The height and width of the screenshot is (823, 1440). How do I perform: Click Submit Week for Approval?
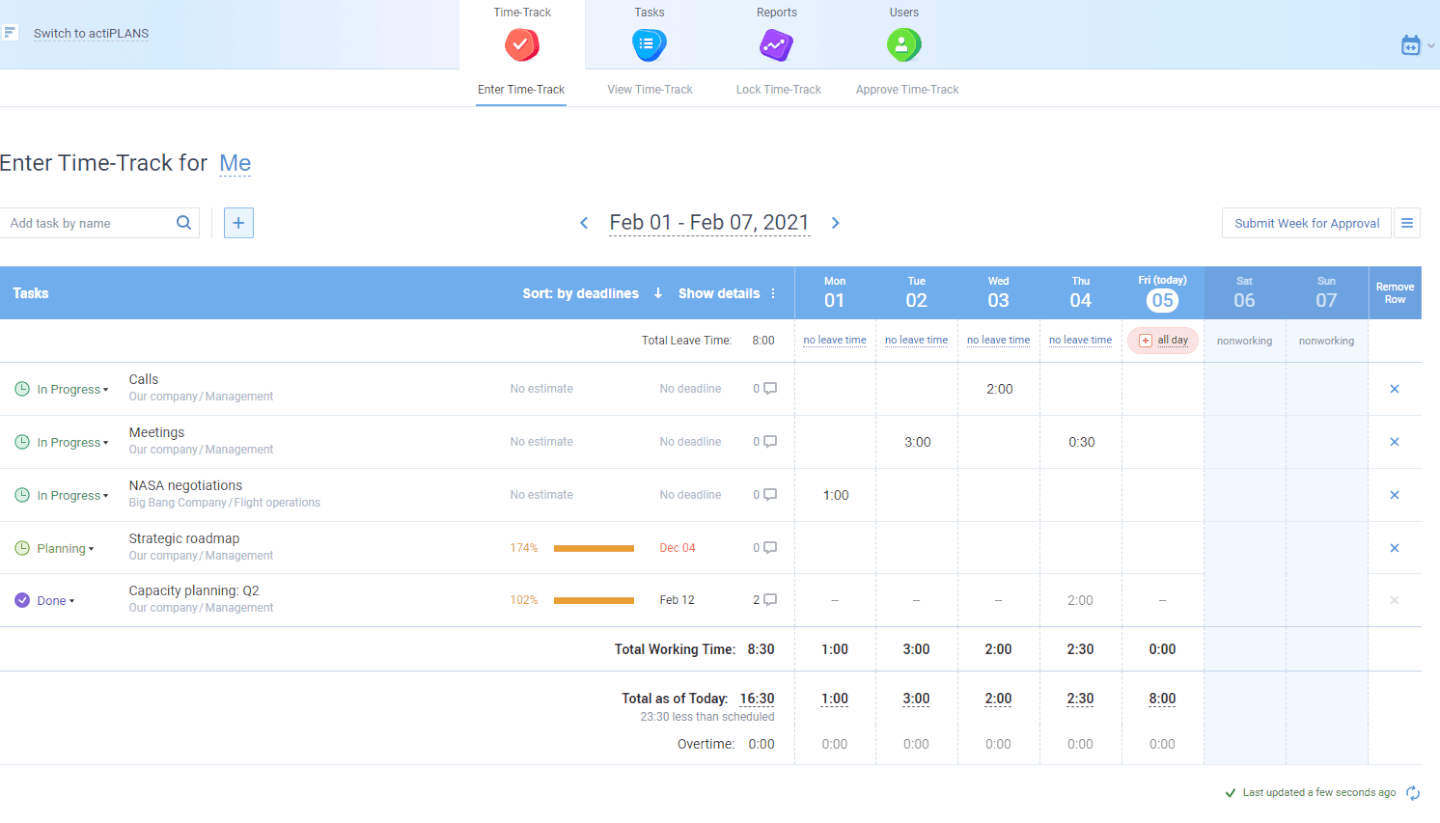[x=1306, y=222]
